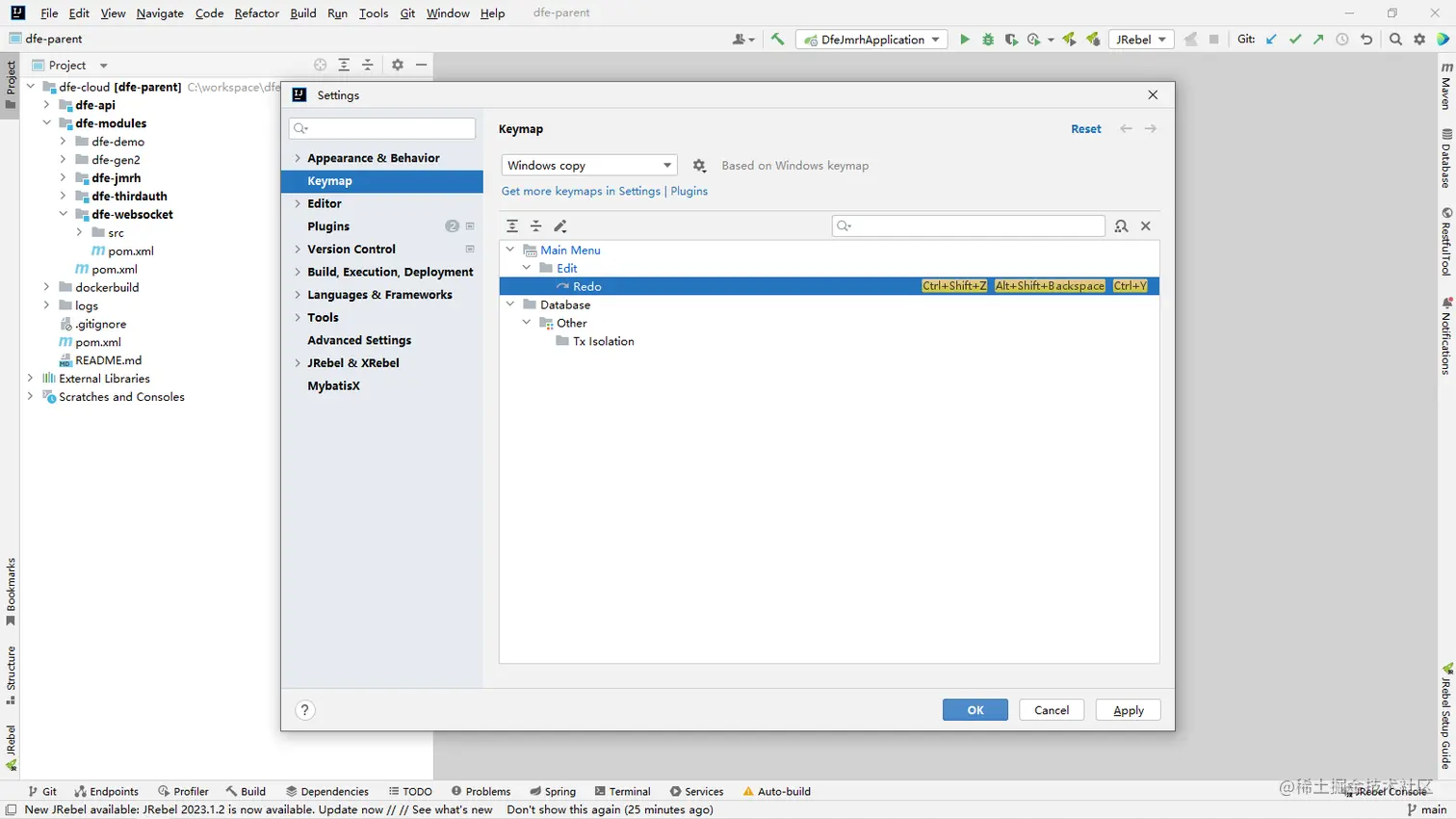Expand Build, Execution, Deployment section

(298, 272)
